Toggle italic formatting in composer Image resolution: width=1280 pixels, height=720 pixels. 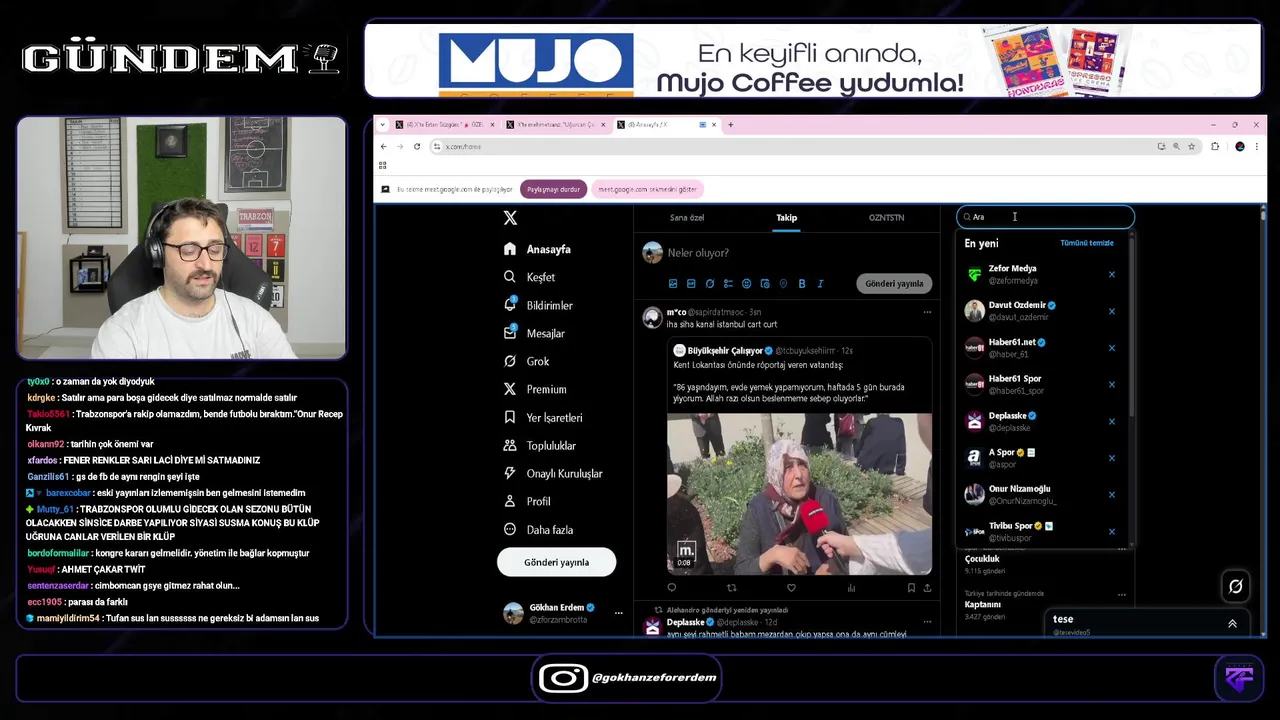point(820,284)
